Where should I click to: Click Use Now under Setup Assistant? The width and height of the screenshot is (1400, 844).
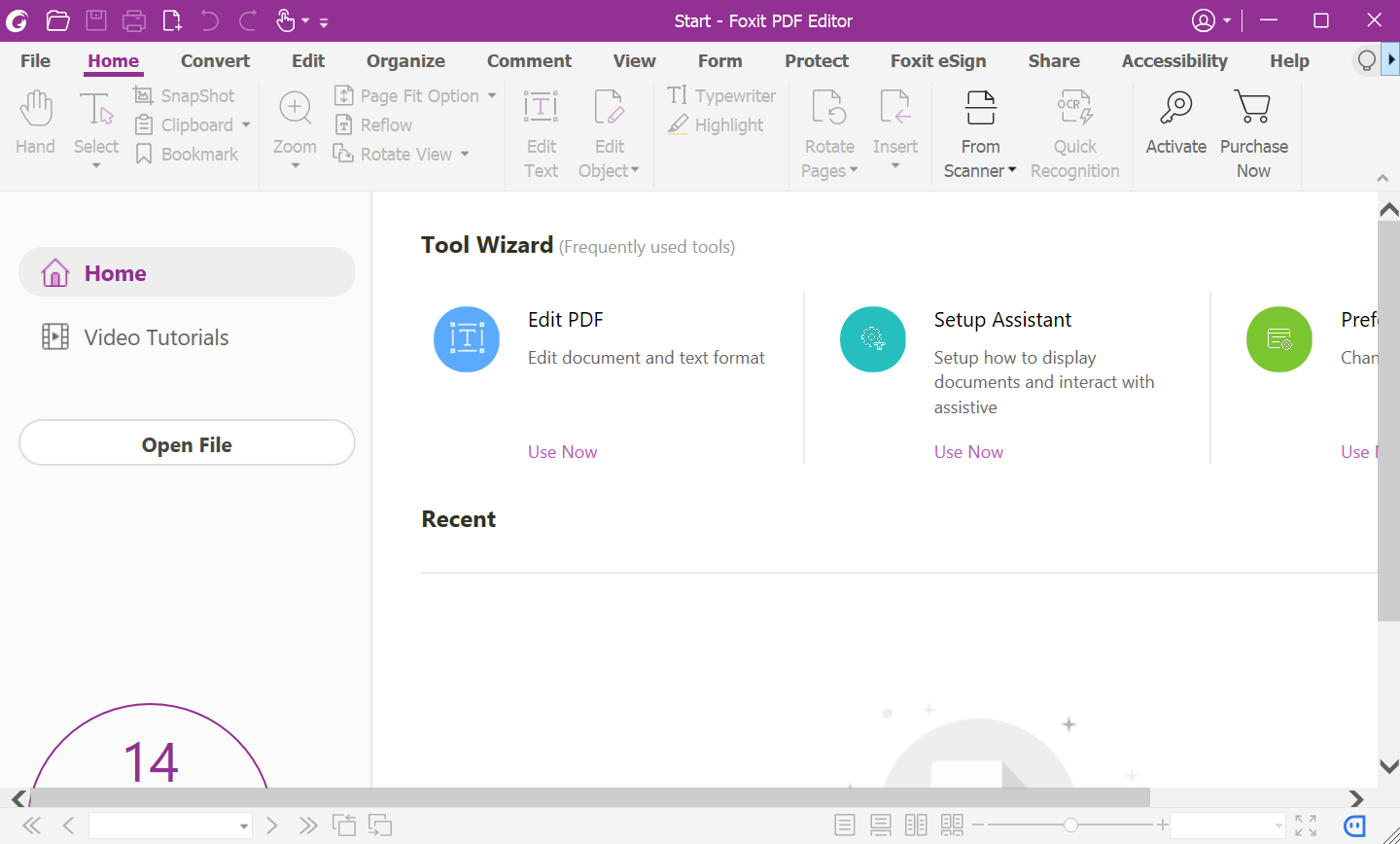(x=969, y=452)
